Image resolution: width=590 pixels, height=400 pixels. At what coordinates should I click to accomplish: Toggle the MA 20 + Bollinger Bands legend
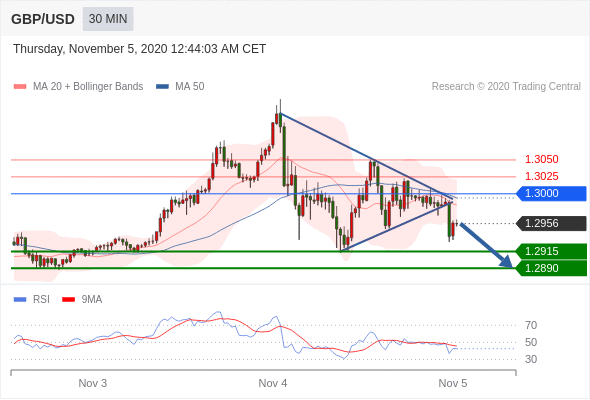click(78, 87)
